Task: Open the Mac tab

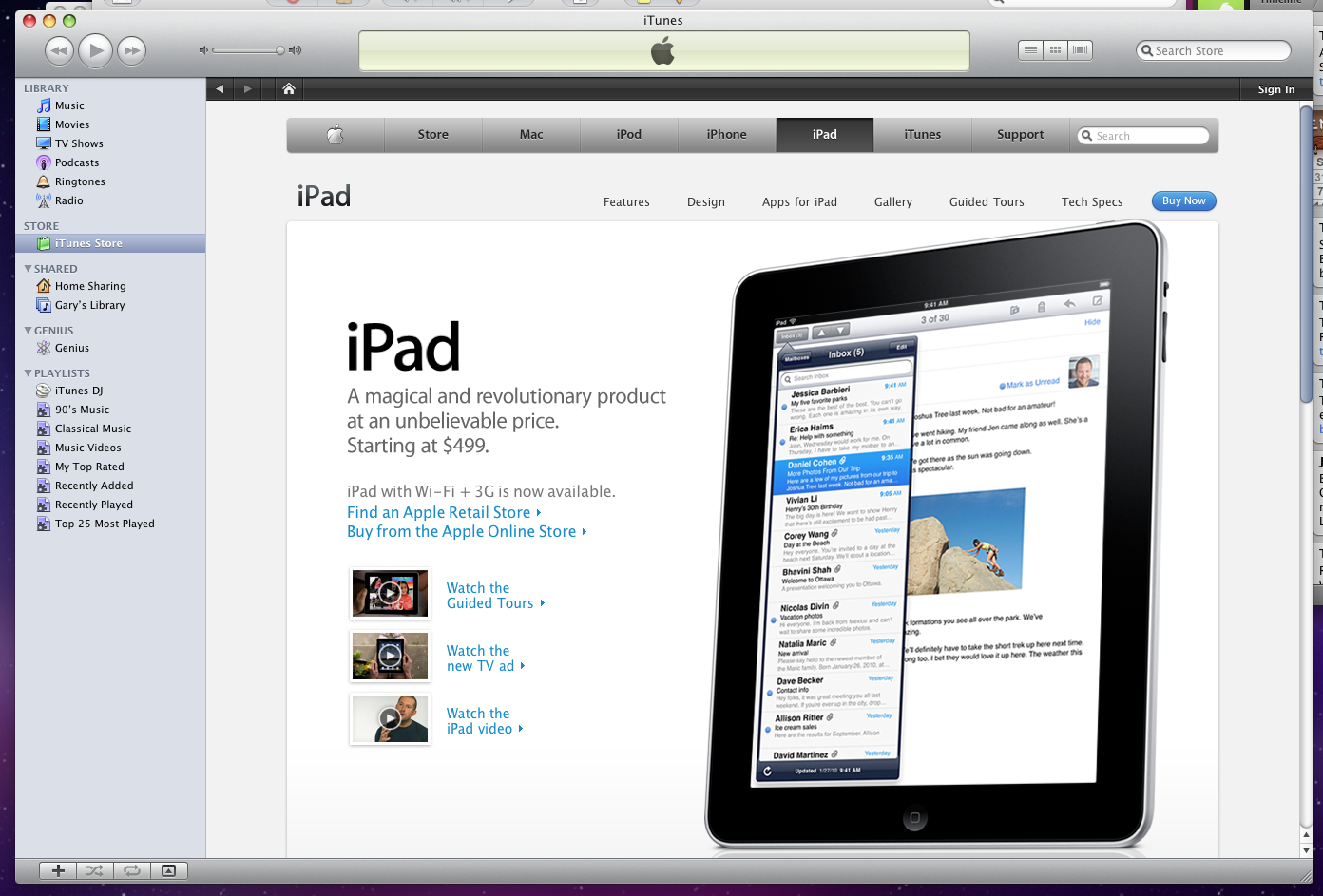Action: pyautogui.click(x=531, y=135)
